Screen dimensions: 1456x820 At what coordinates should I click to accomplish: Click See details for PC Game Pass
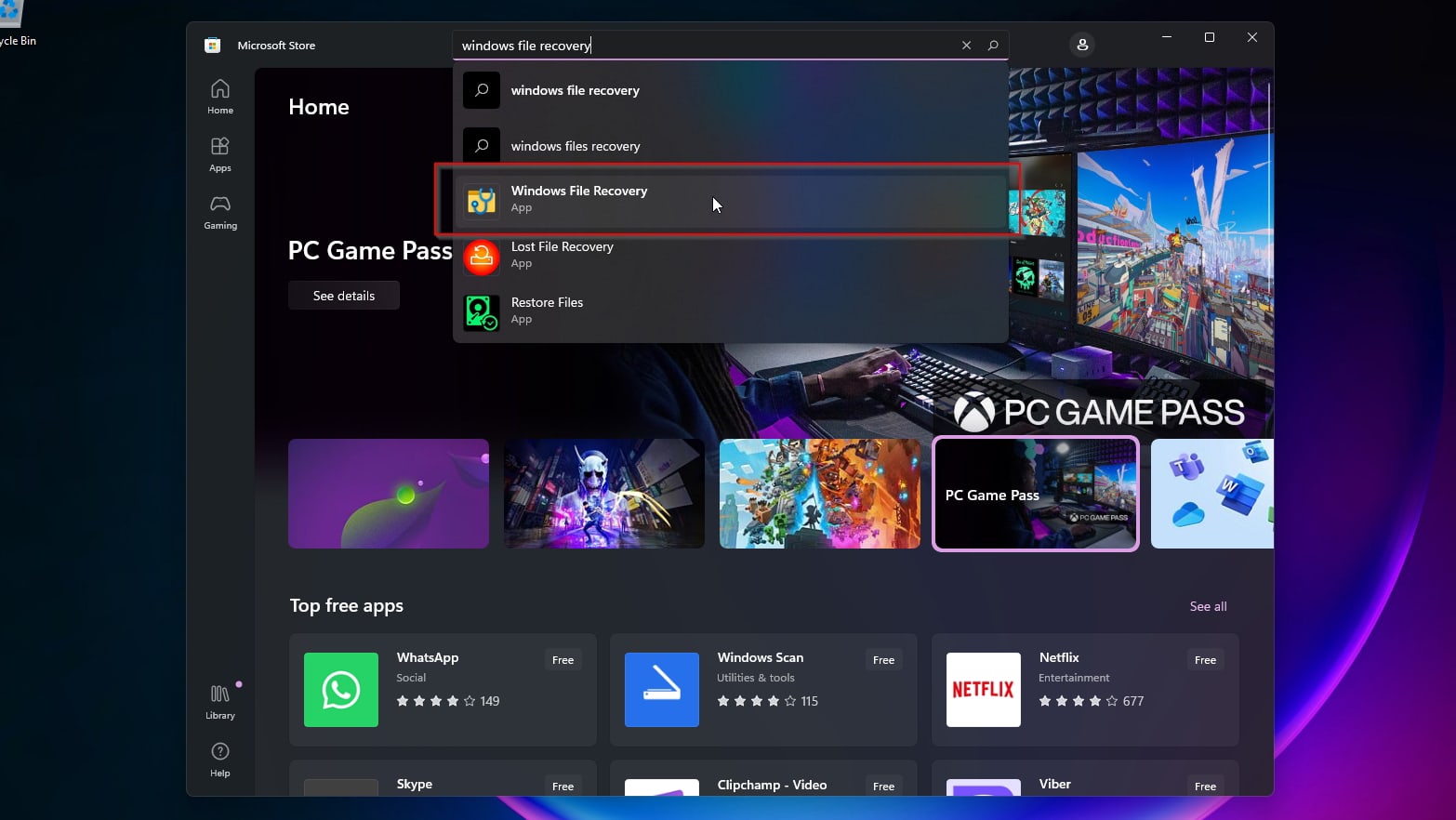click(344, 296)
